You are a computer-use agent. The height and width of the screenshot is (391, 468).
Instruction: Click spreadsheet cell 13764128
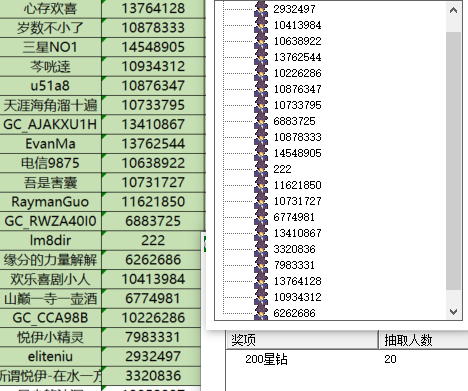point(153,9)
